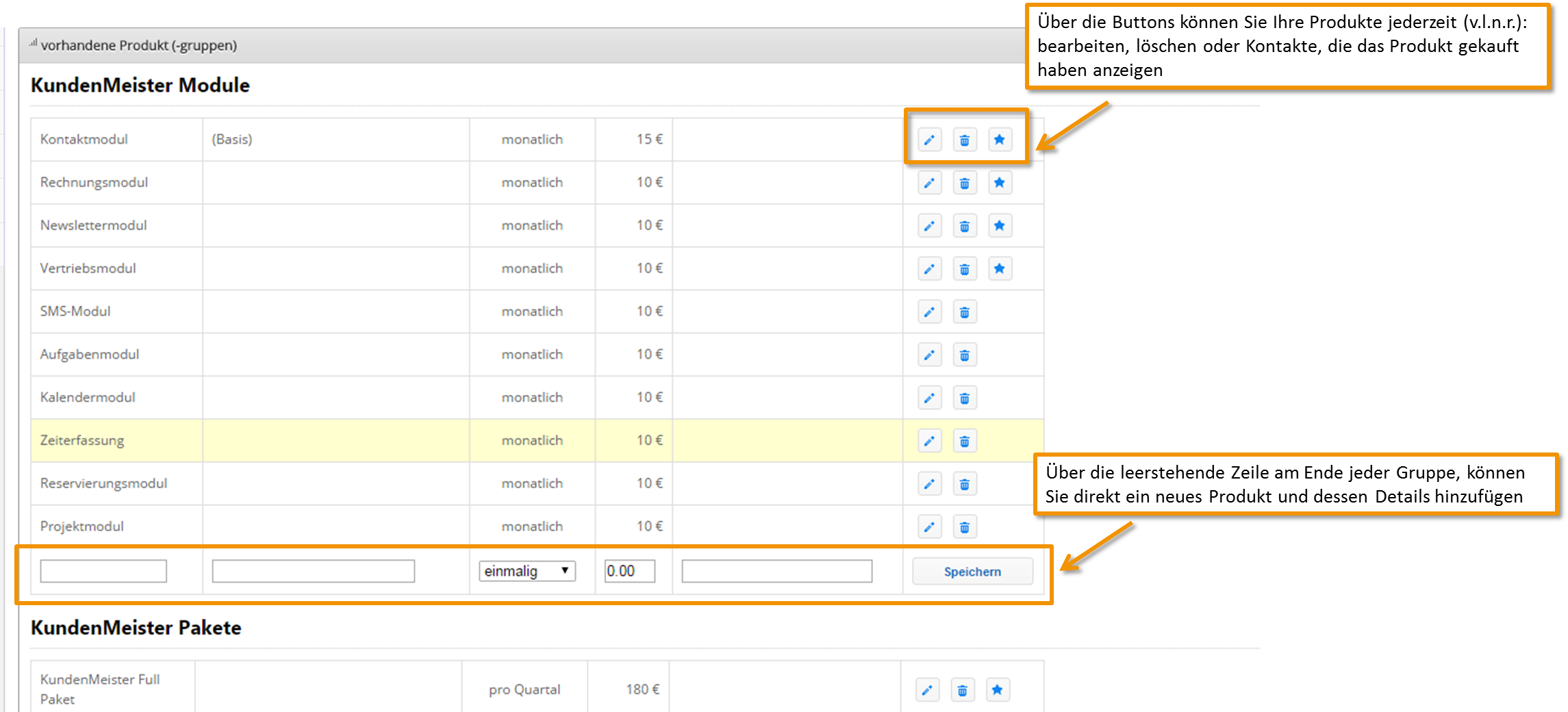Image resolution: width=1568 pixels, height=712 pixels.
Task: Click star icon for Newslettermodul
Action: tap(1000, 226)
